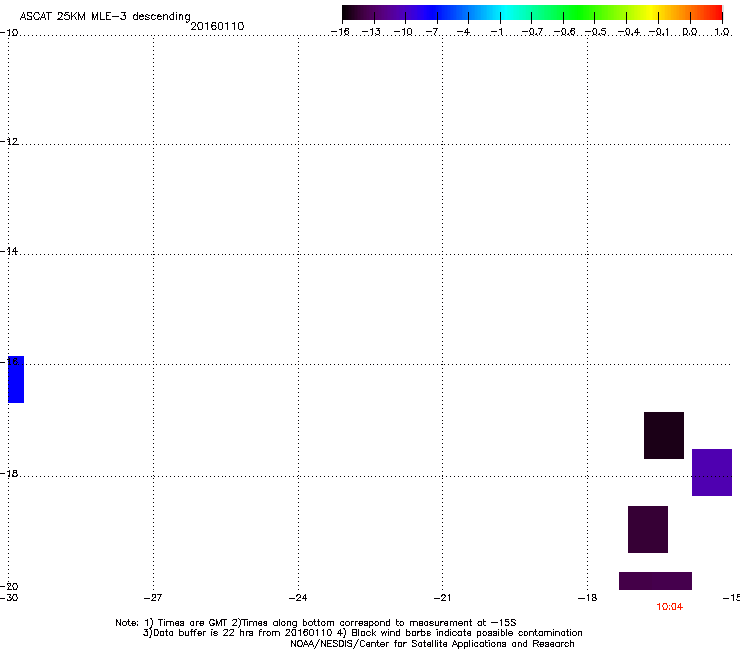
Task: Click the -13 colorbar tick label
Action: pyautogui.click(x=371, y=32)
